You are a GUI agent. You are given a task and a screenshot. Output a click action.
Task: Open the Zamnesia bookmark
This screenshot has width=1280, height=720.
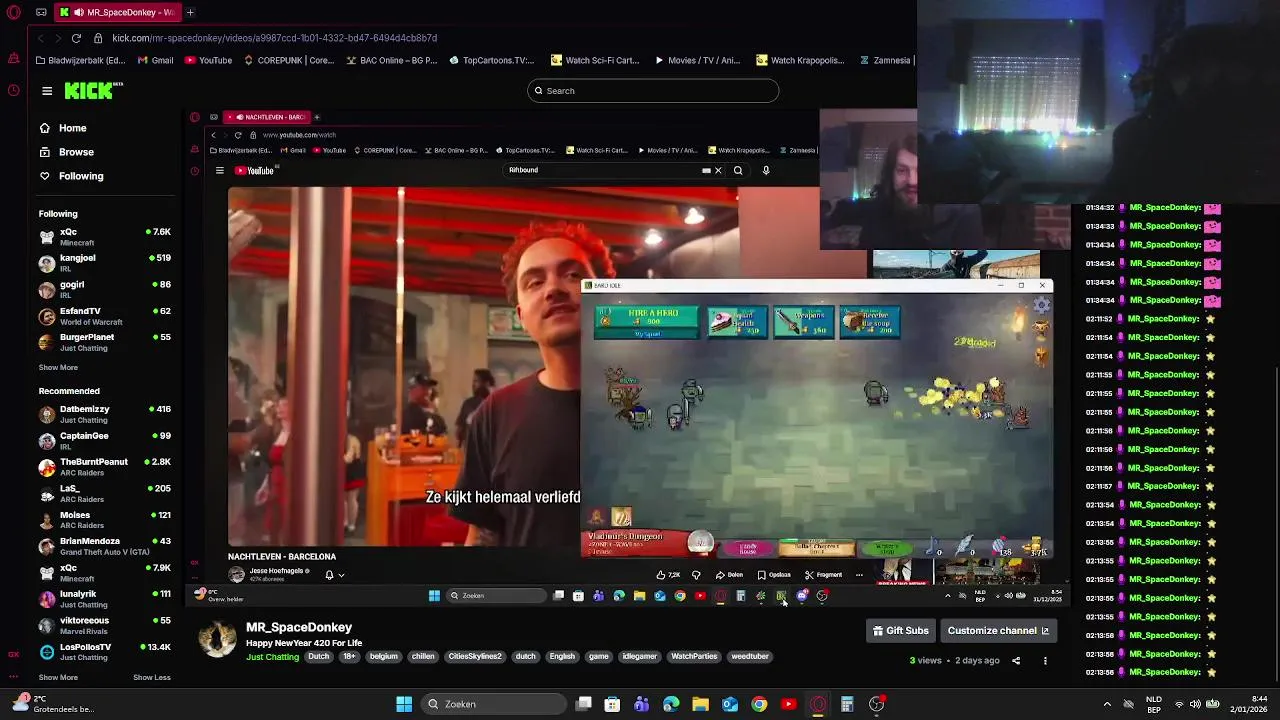[885, 60]
